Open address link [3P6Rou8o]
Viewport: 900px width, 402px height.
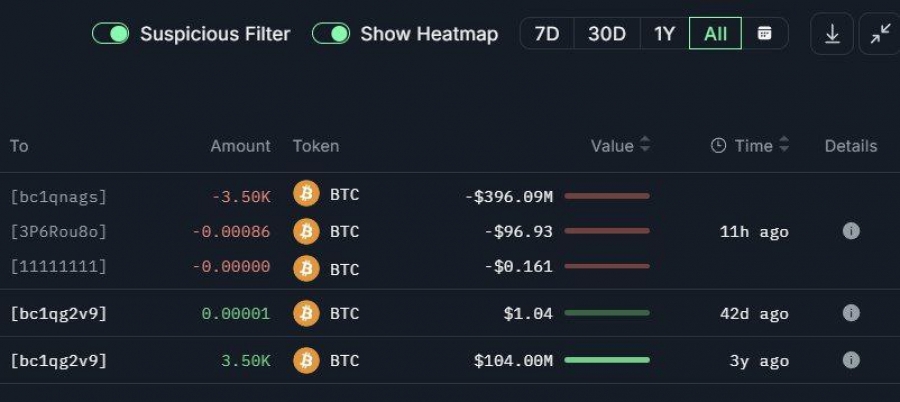[x=58, y=232]
